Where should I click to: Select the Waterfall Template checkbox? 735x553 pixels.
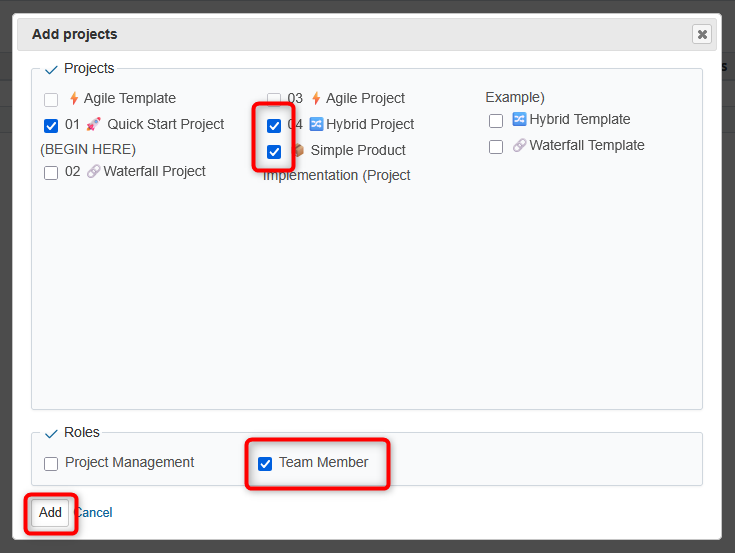[x=496, y=147]
